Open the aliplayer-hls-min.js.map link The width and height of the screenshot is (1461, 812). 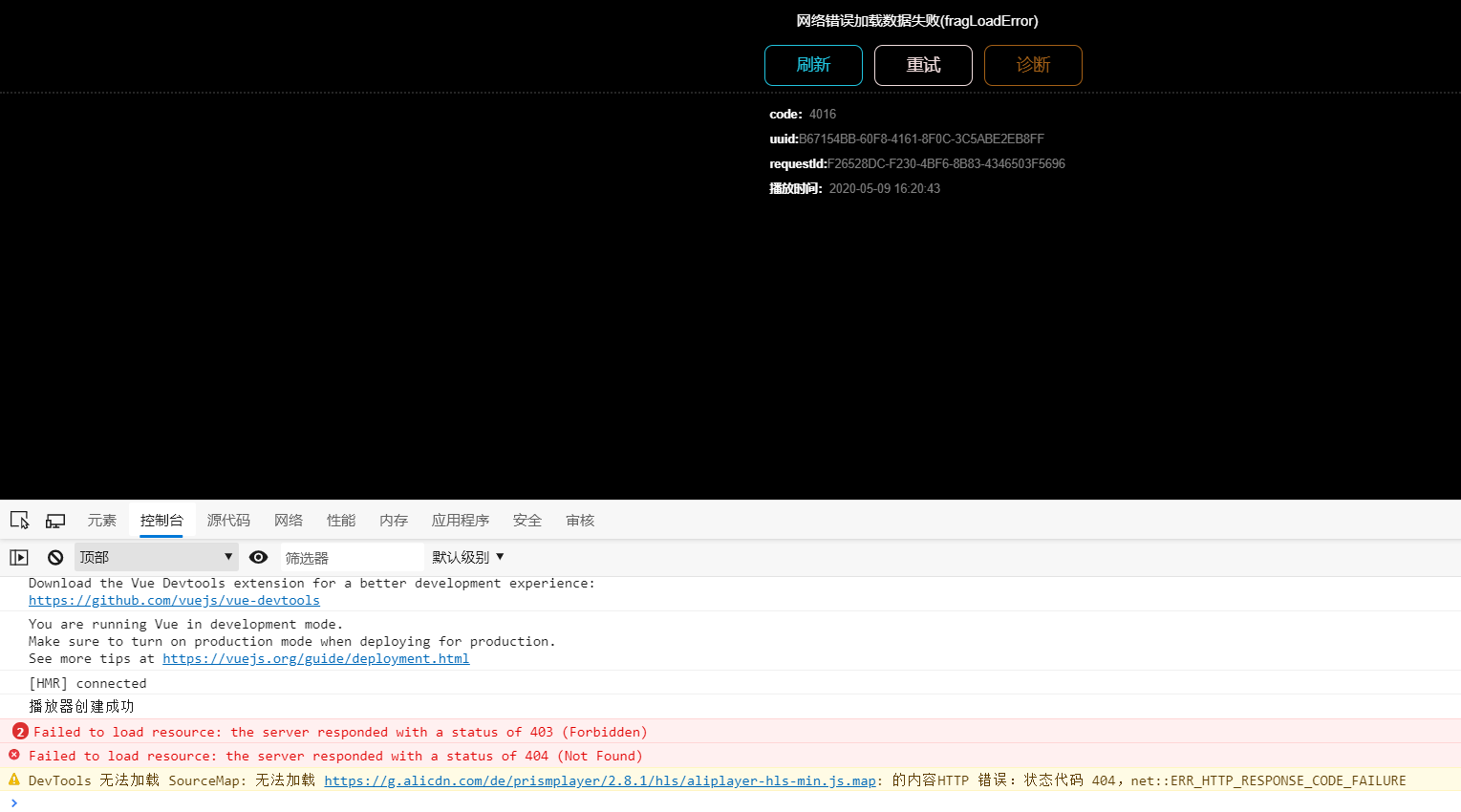tap(600, 780)
